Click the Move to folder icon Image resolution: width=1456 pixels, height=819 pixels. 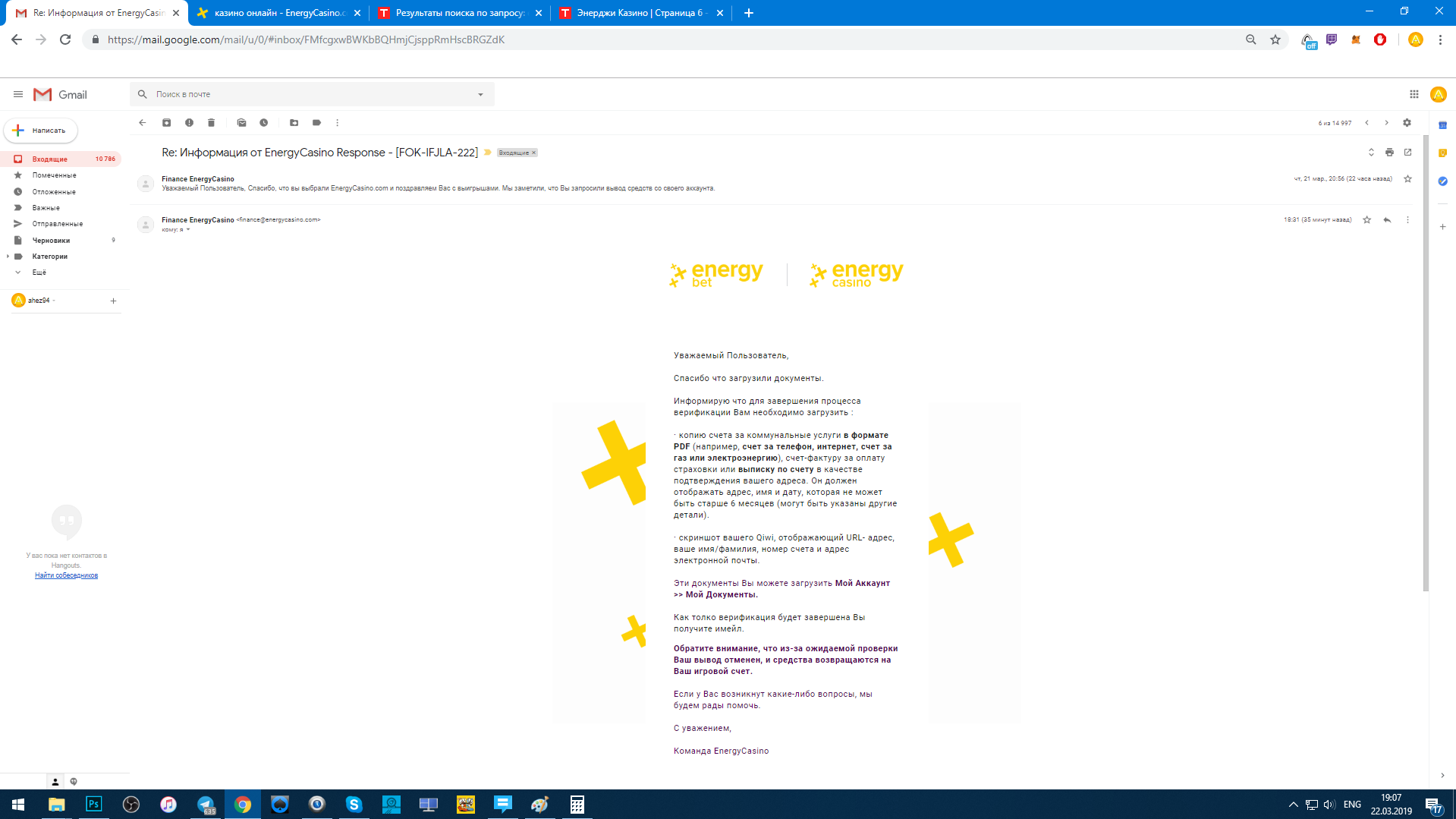point(294,123)
